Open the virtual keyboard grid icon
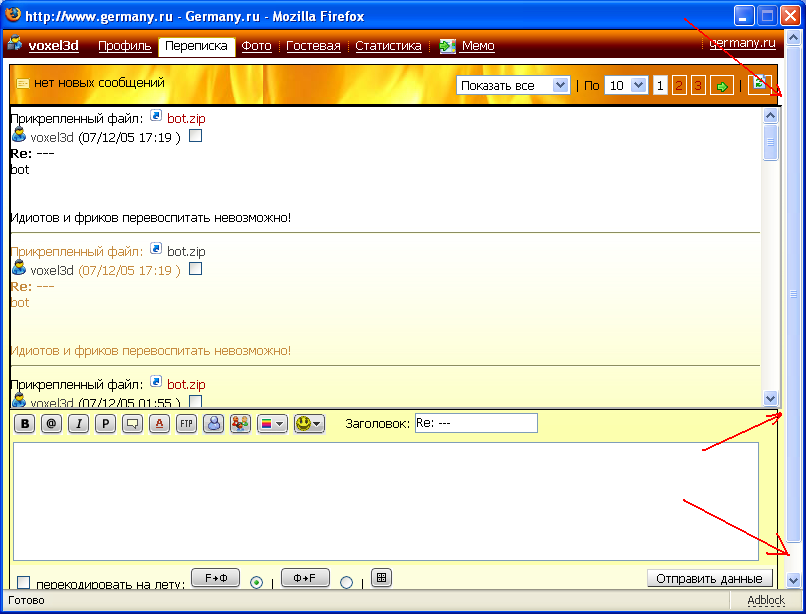Viewport: 806px width, 614px height. [x=381, y=577]
